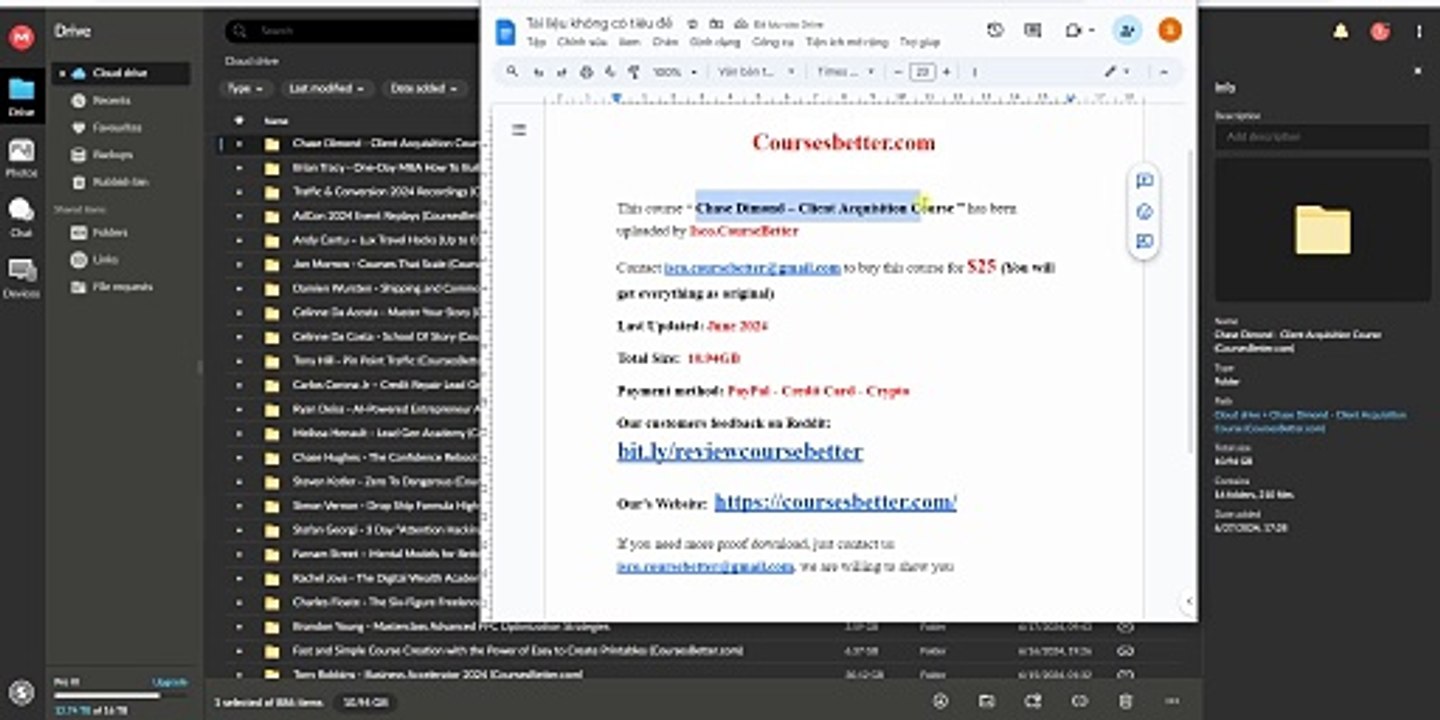Click the print icon in Docs toolbar
This screenshot has width=1440, height=720.
(x=587, y=72)
